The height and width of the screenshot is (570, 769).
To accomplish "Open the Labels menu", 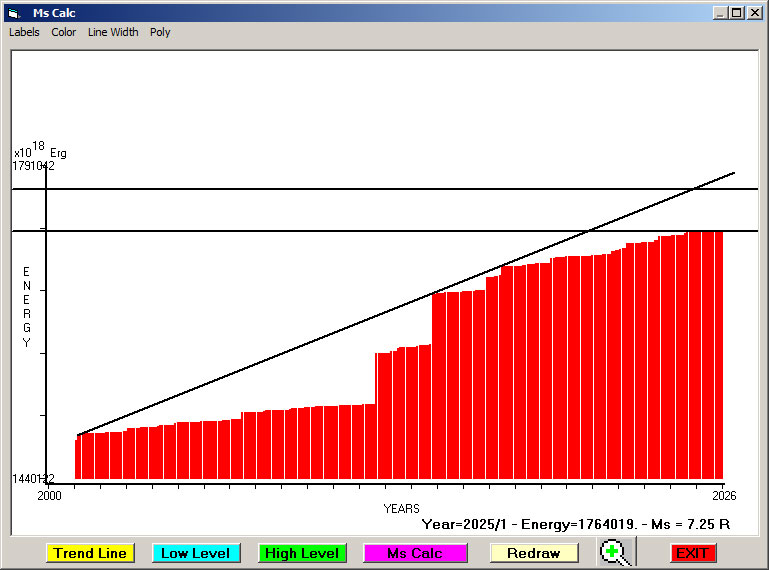I will 24,32.
